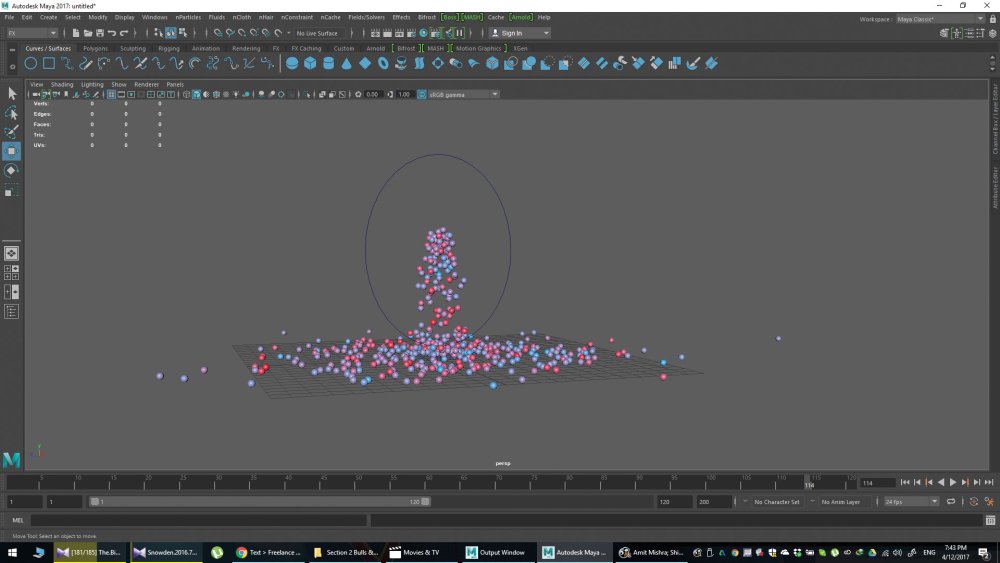Select the Paint Selection tool
The width and height of the screenshot is (1000, 563).
tap(11, 132)
